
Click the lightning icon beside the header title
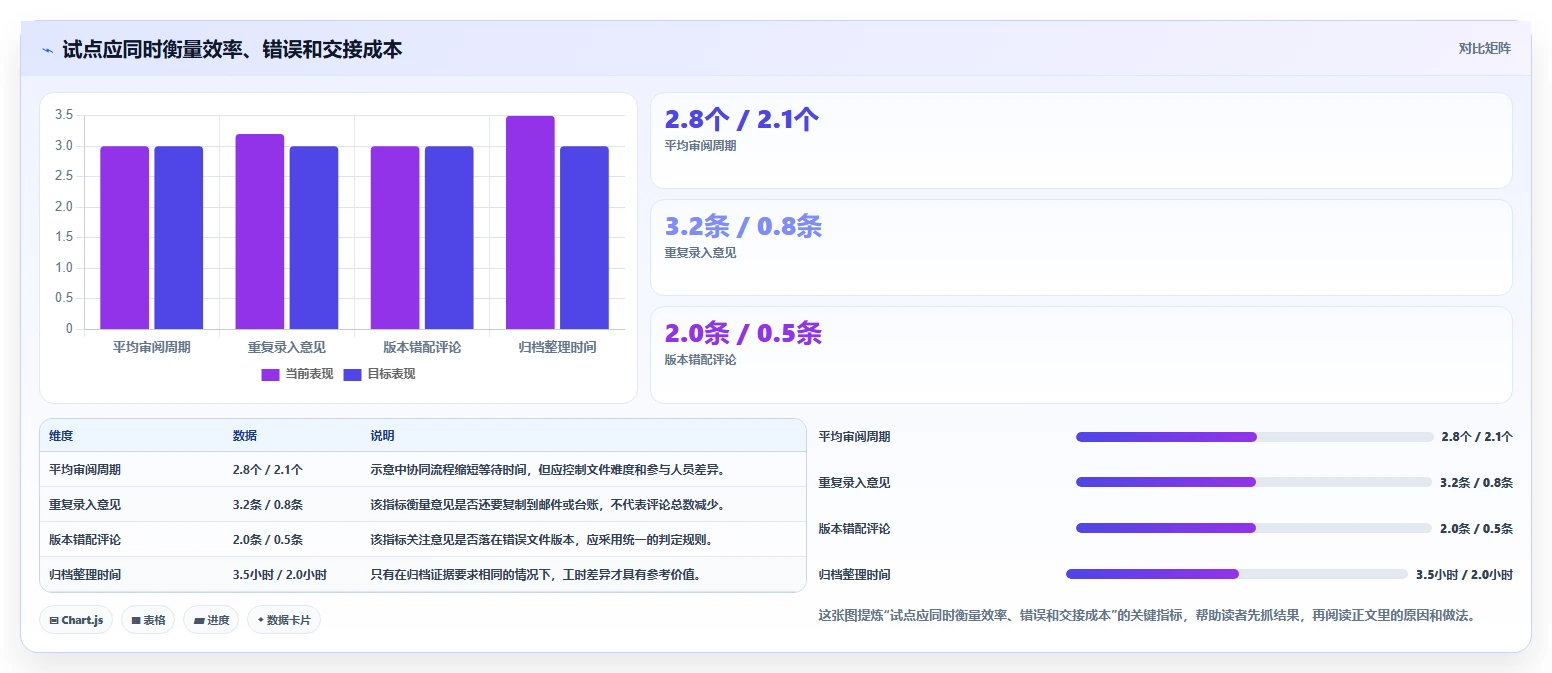pyautogui.click(x=47, y=49)
